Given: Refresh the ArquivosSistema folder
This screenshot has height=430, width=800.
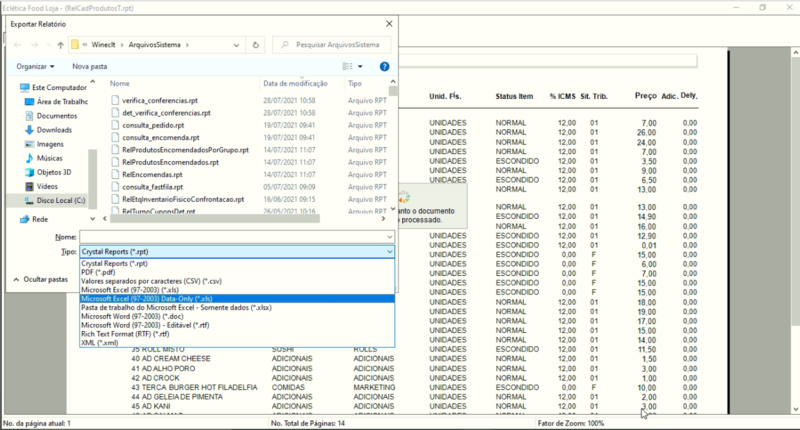Looking at the screenshot, I should coord(256,45).
